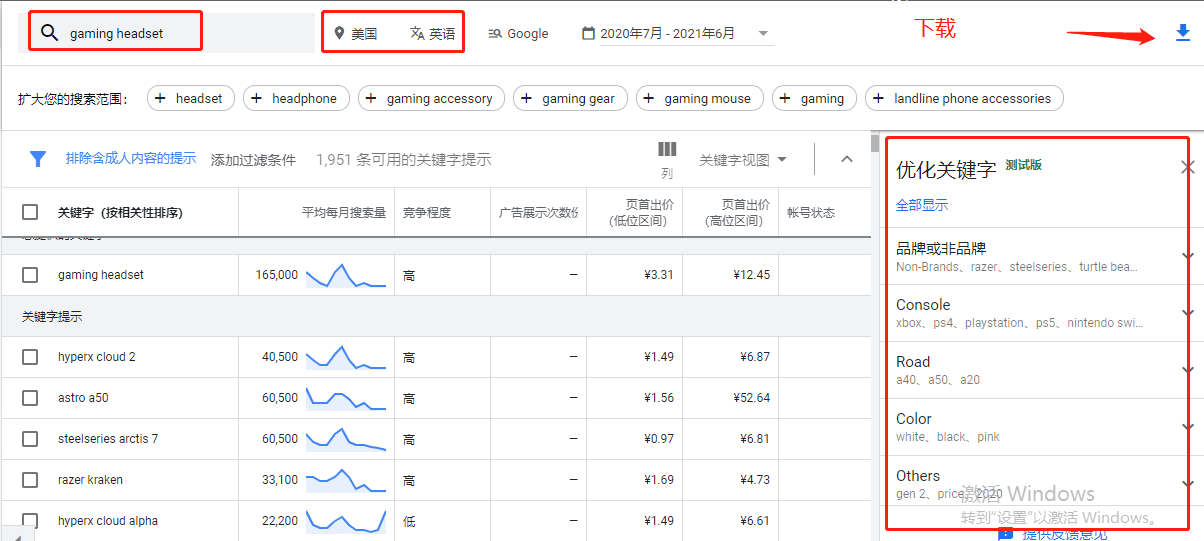The width and height of the screenshot is (1204, 541).
Task: Download keyword ideas with download icon
Action: click(1183, 34)
